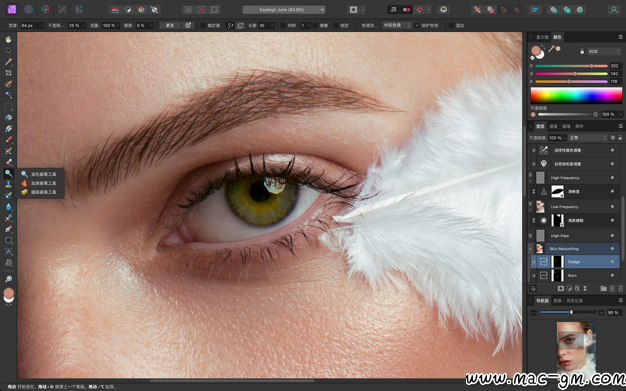Open the 正常 blend mode dropdown
Image resolution: width=626 pixels, height=391 pixels.
pyautogui.click(x=588, y=138)
